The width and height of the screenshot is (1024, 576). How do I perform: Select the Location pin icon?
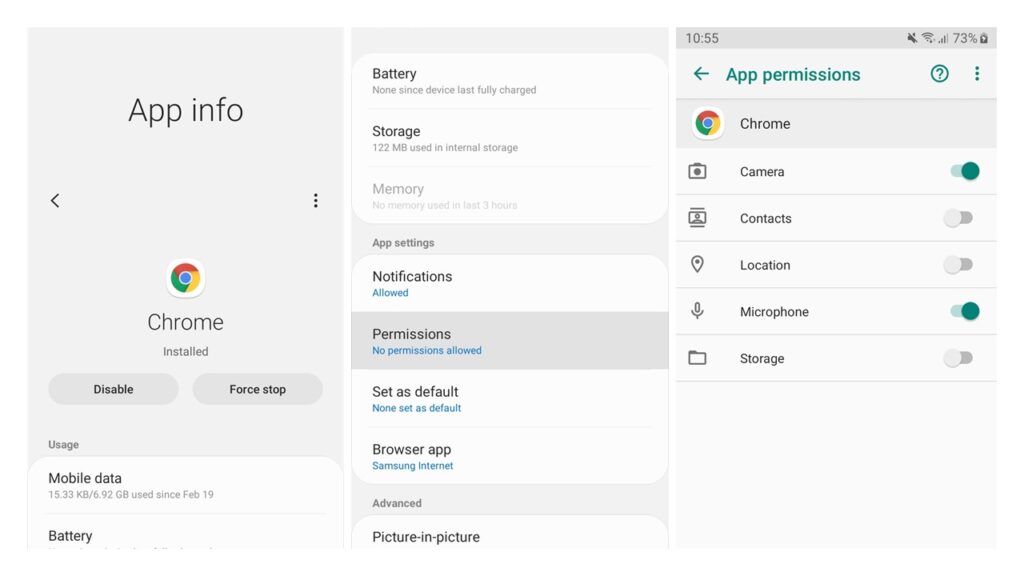(699, 265)
